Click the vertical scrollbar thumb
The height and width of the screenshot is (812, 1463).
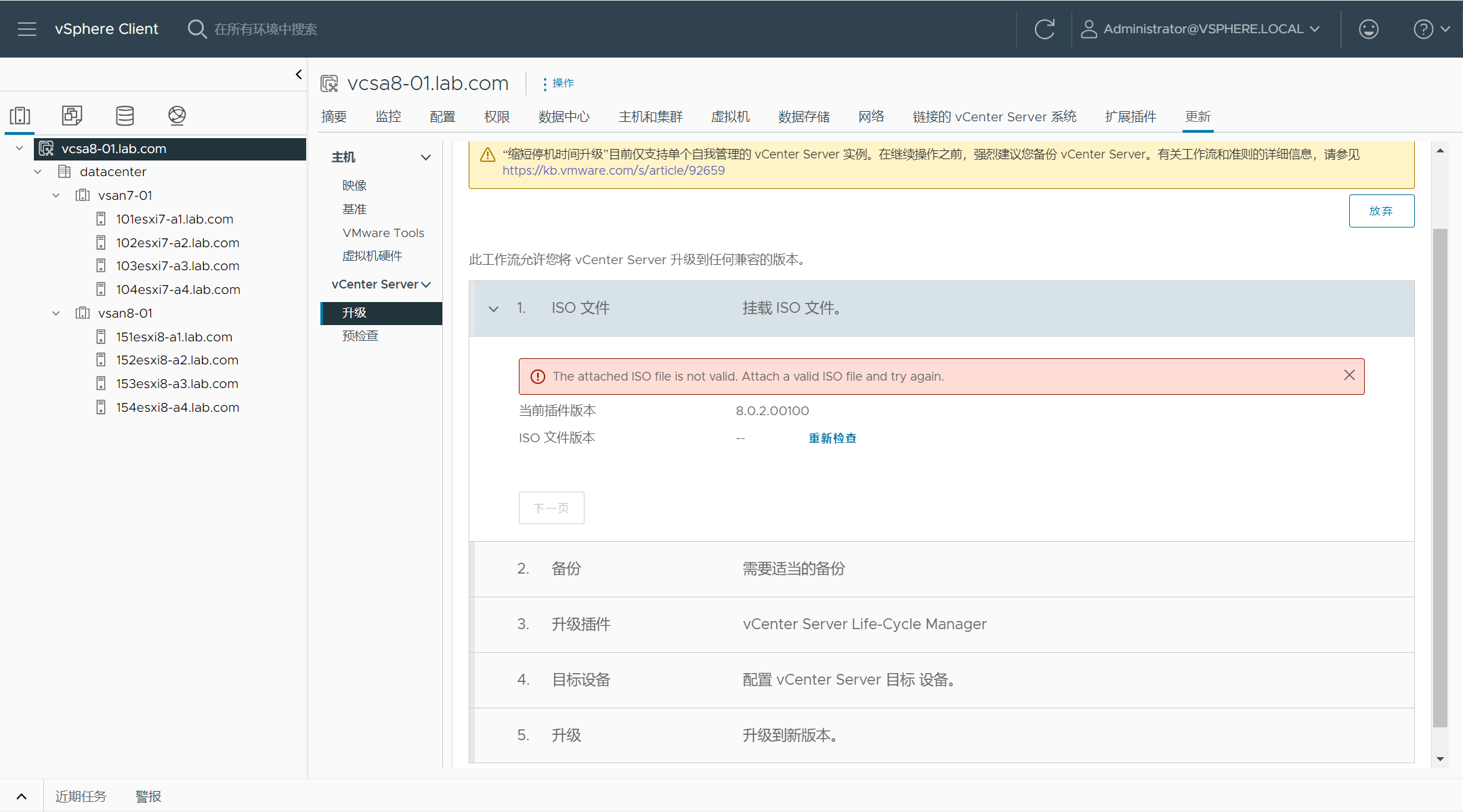point(1440,477)
